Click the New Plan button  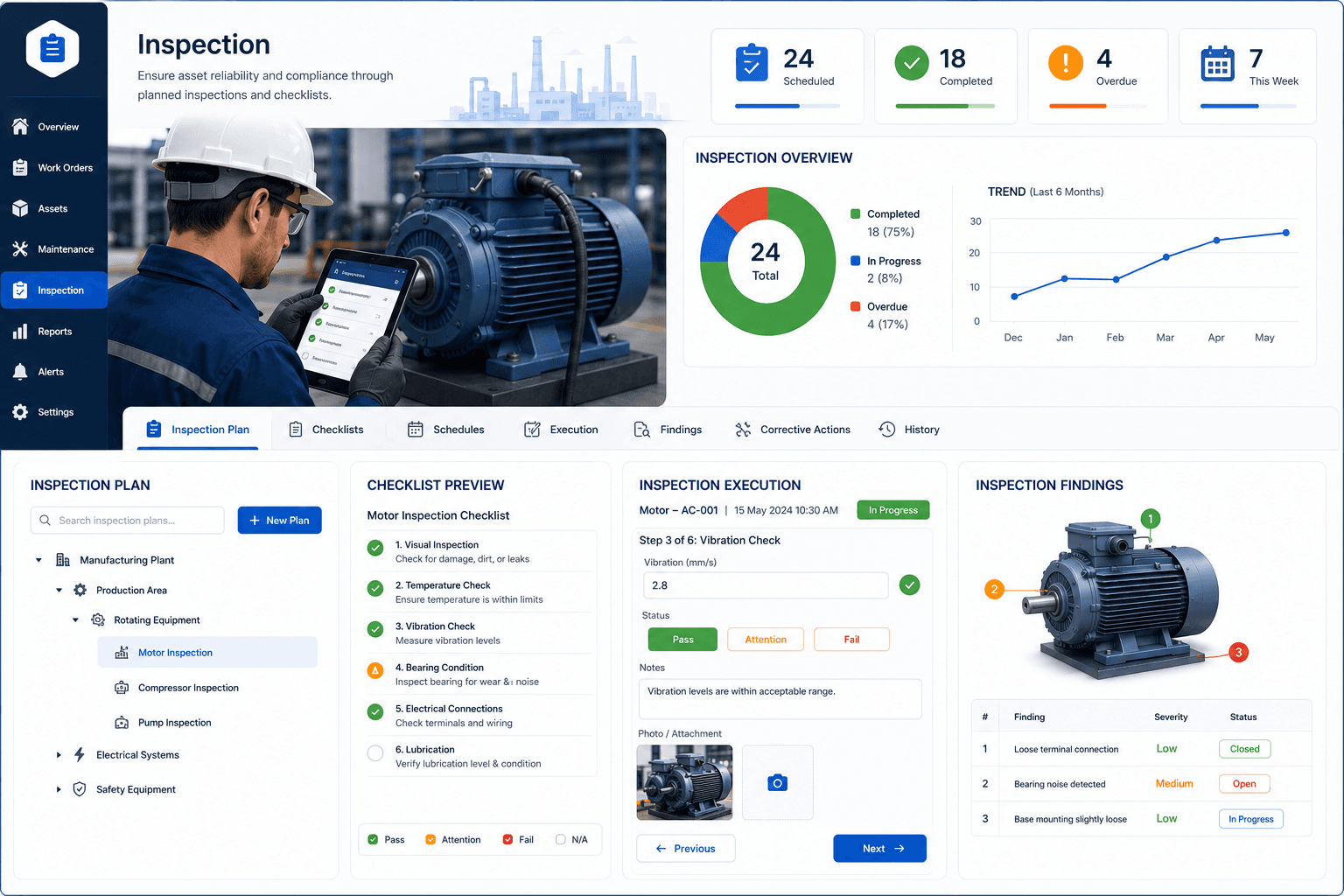[x=280, y=520]
